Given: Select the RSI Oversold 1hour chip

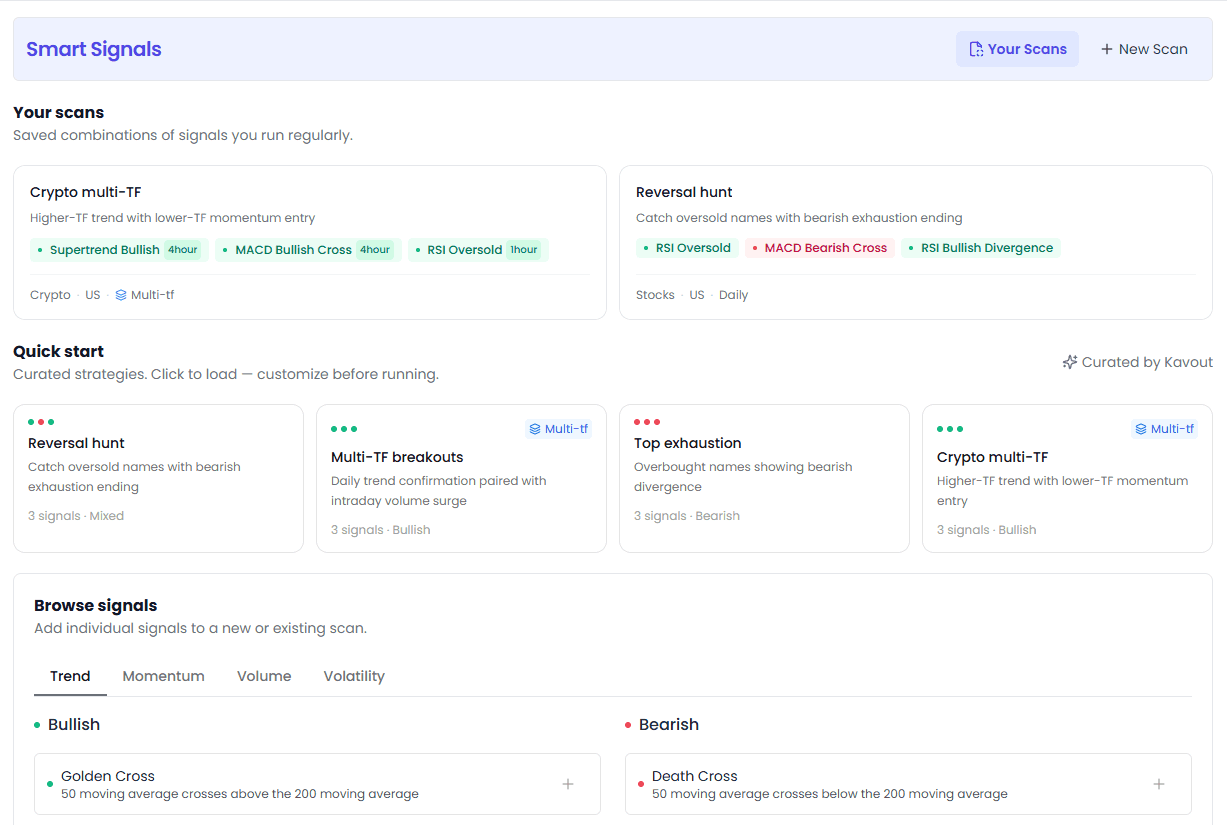Looking at the screenshot, I should 478,250.
